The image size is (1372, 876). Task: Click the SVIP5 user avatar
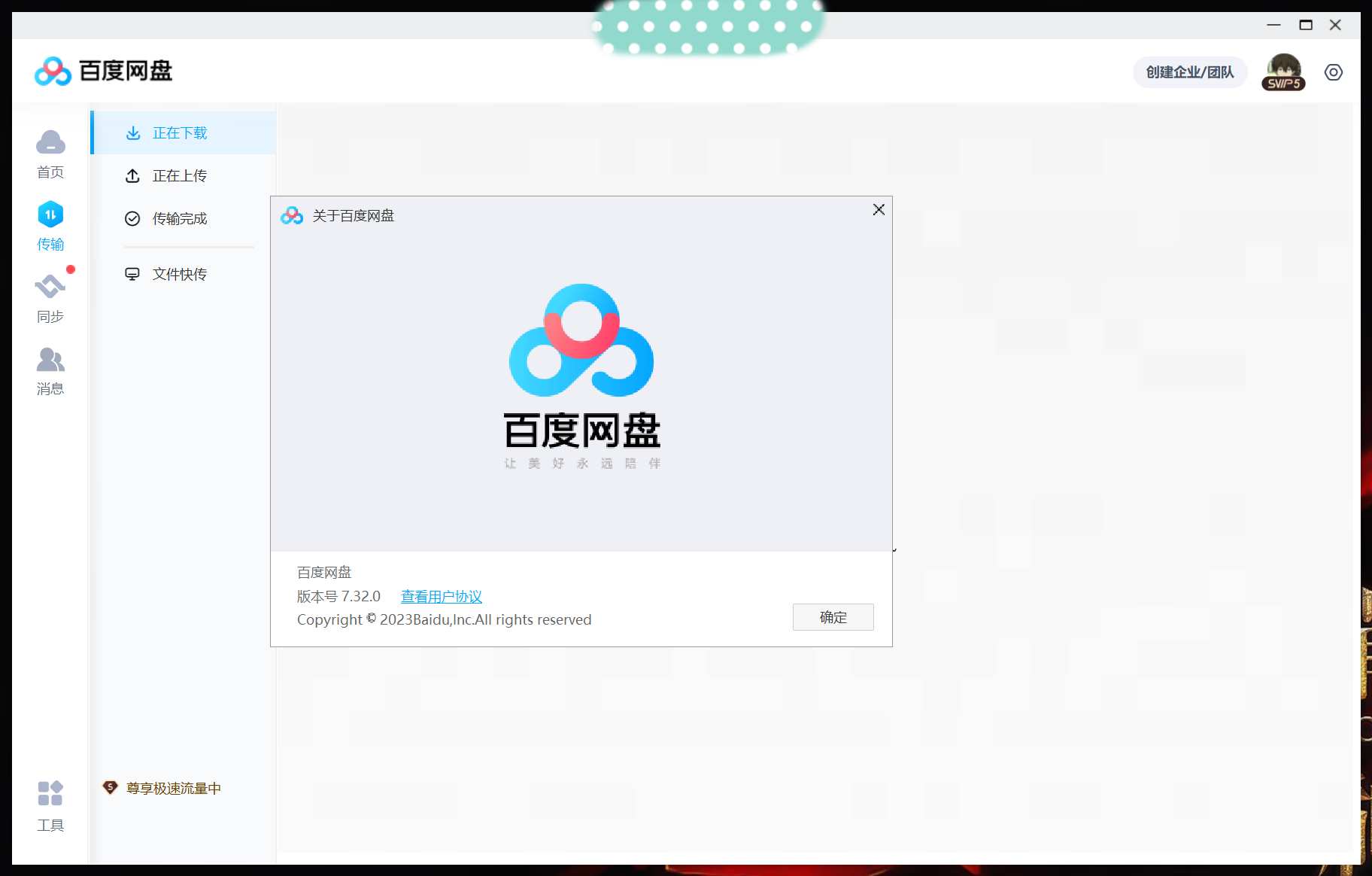[x=1283, y=72]
